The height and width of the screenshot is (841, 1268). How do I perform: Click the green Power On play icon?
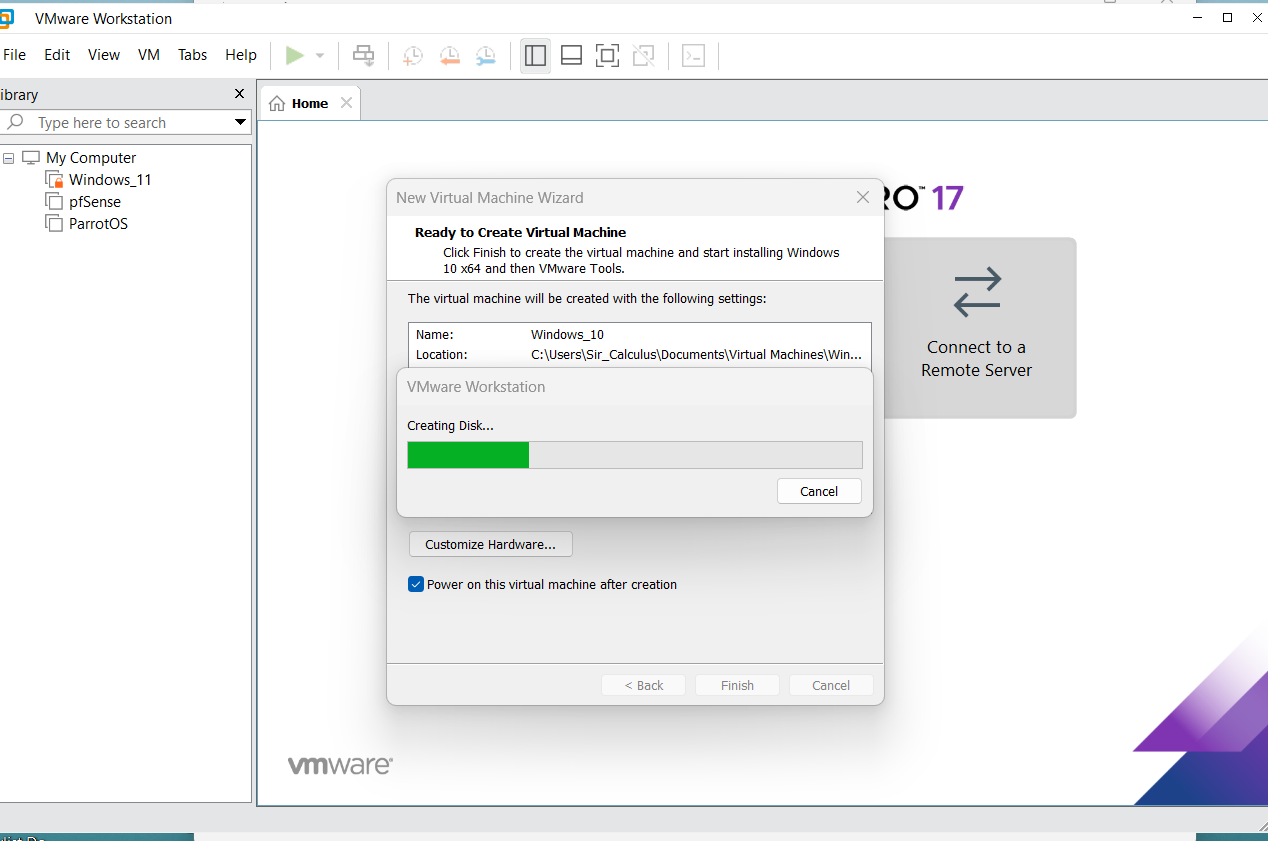tap(294, 56)
